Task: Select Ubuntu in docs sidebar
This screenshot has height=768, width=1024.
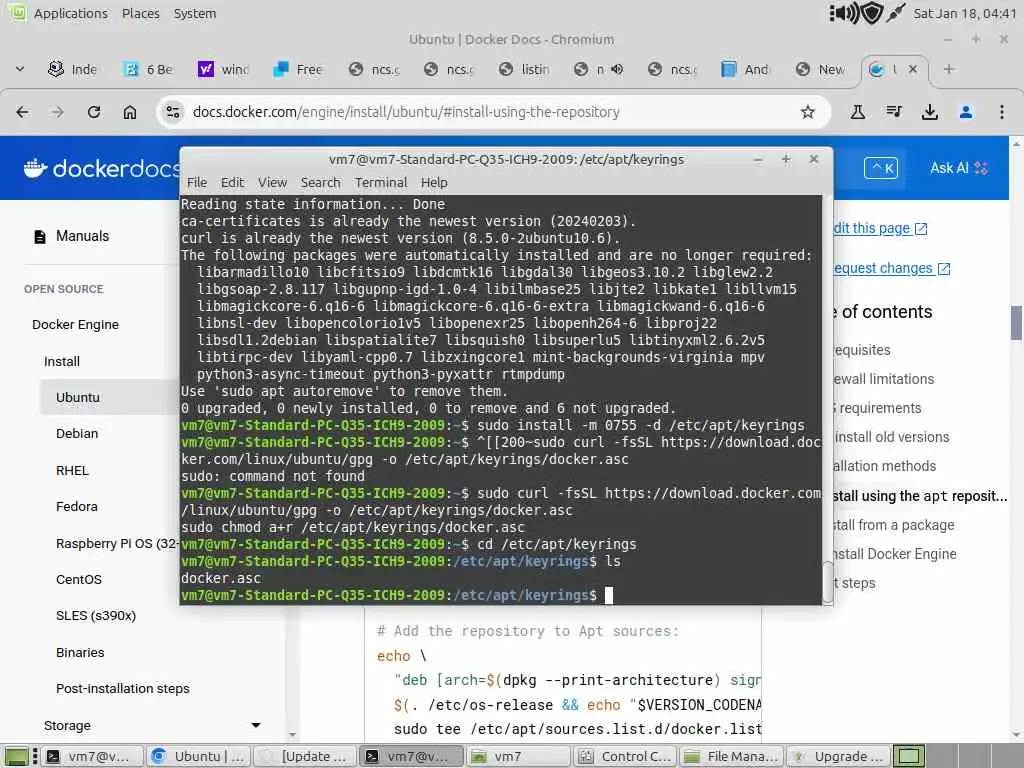Action: pos(78,398)
